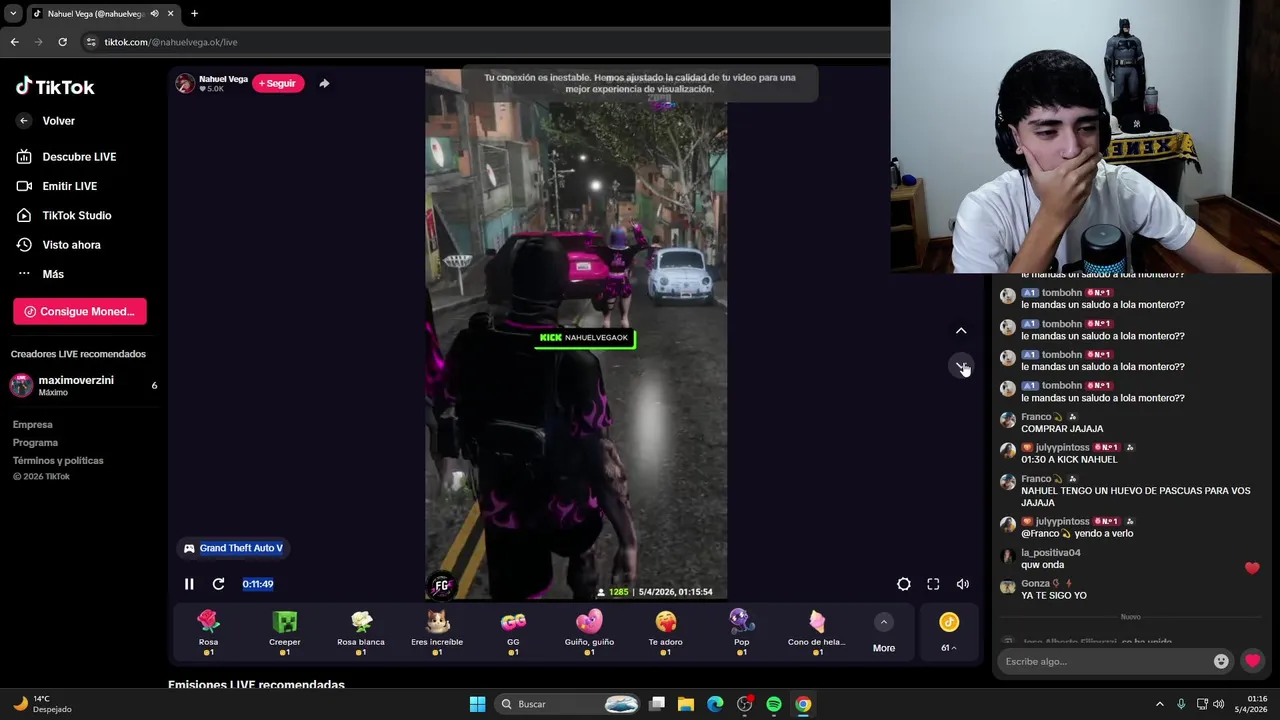Reload the page in Chrome
The width and height of the screenshot is (1280, 720).
coord(62,42)
